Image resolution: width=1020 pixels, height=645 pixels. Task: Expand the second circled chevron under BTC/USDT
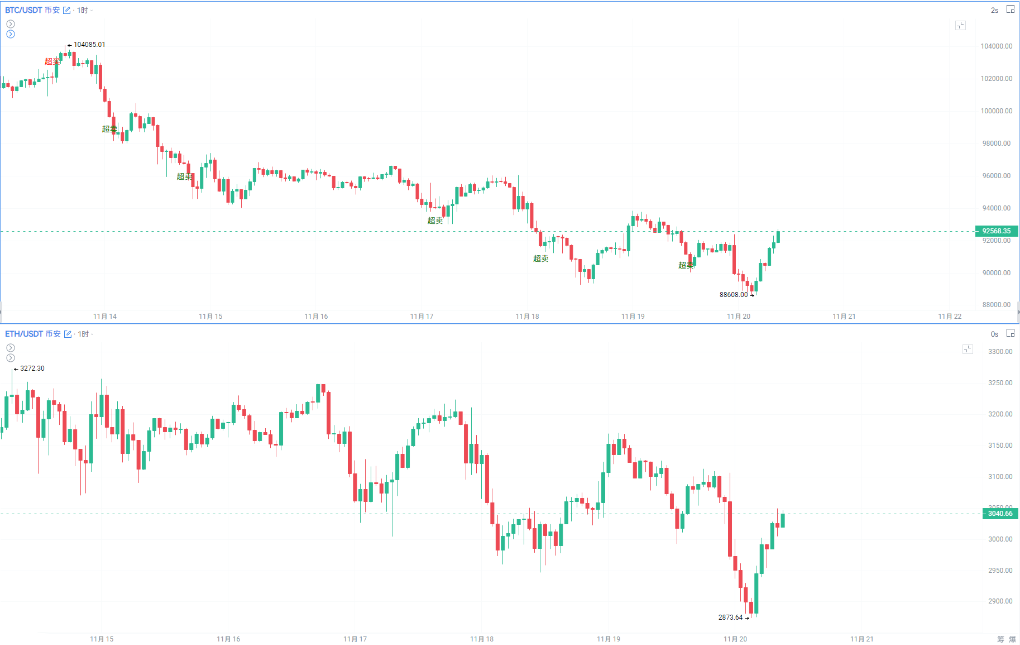[10, 34]
